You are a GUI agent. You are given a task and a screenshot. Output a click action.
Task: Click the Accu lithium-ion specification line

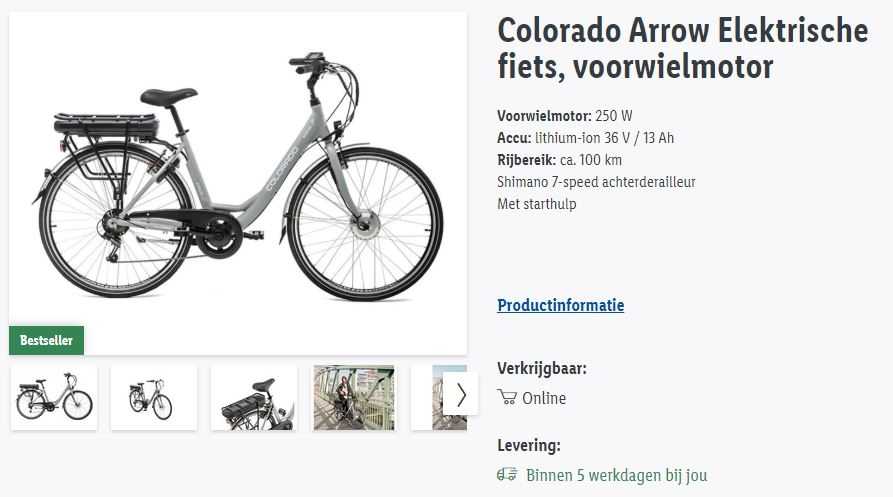pyautogui.click(x=585, y=138)
